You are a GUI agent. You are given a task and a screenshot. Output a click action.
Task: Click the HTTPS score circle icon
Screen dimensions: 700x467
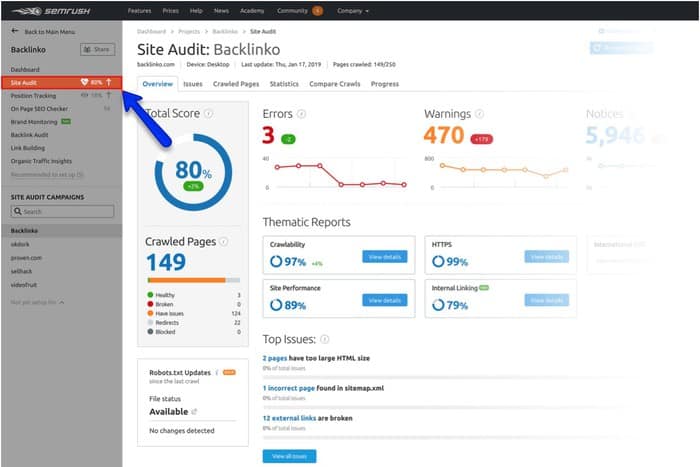click(438, 261)
